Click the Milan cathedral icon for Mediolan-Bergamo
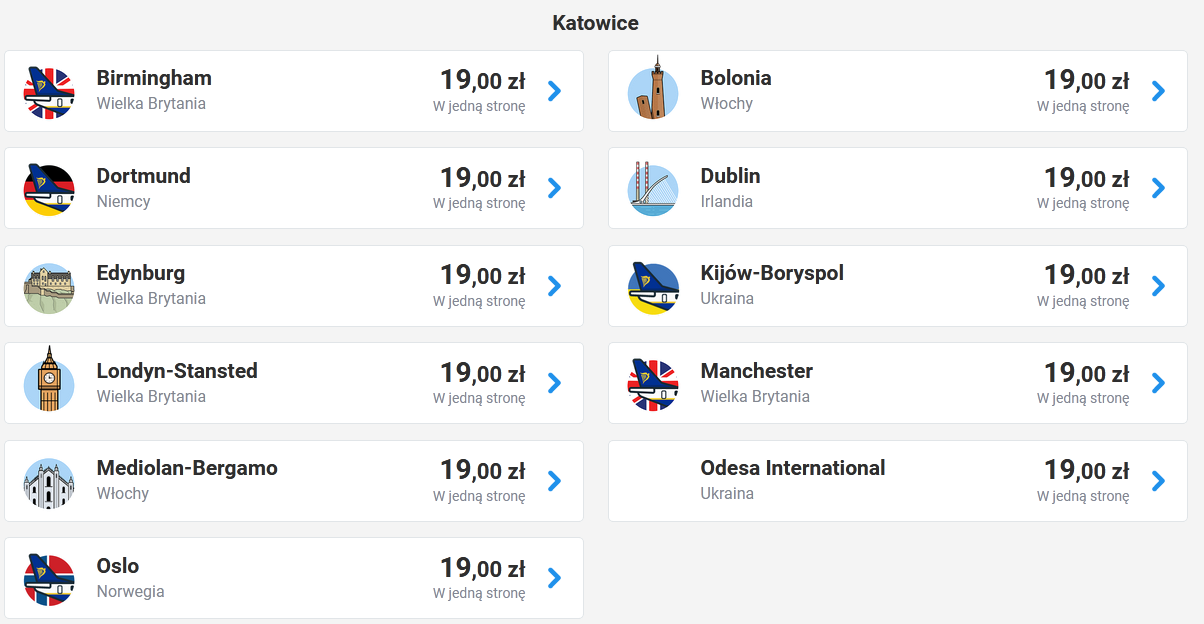Image resolution: width=1204 pixels, height=624 pixels. [49, 482]
